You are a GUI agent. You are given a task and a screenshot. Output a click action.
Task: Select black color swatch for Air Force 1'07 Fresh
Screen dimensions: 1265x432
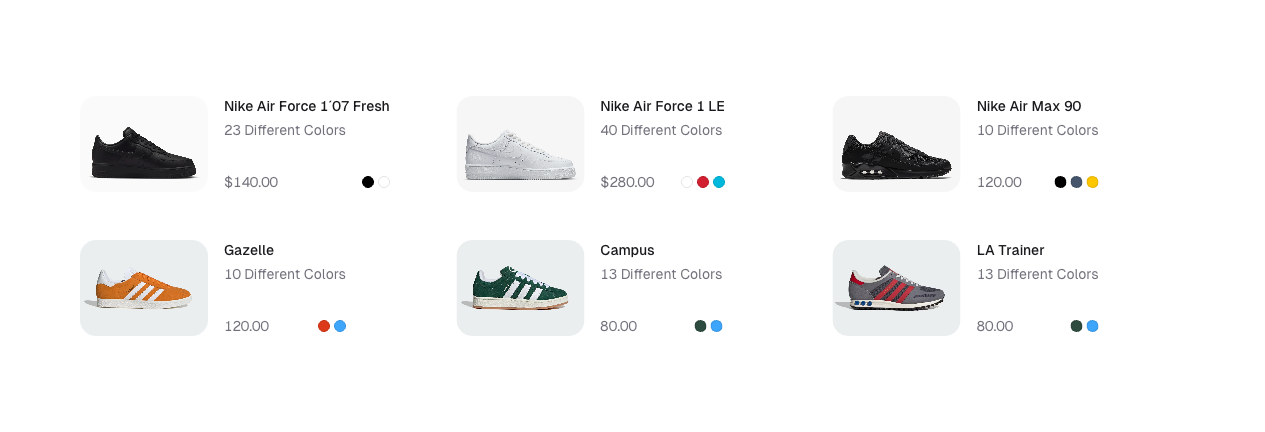tap(368, 182)
